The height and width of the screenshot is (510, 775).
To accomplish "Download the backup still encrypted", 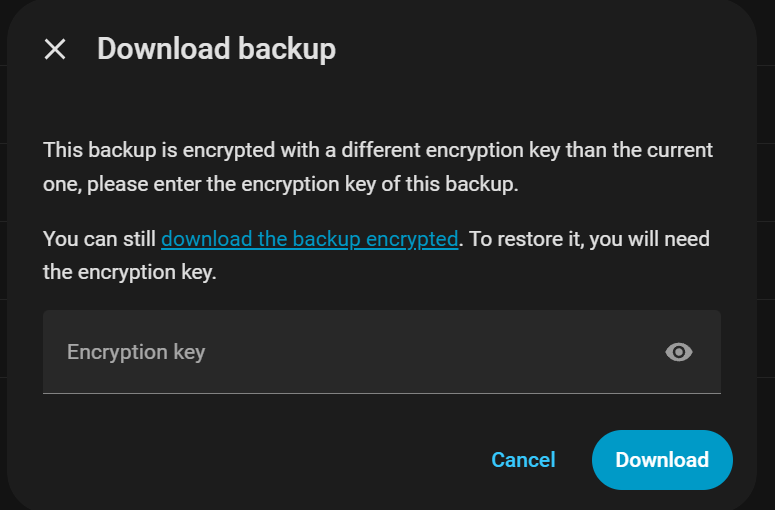I will click(x=309, y=239).
